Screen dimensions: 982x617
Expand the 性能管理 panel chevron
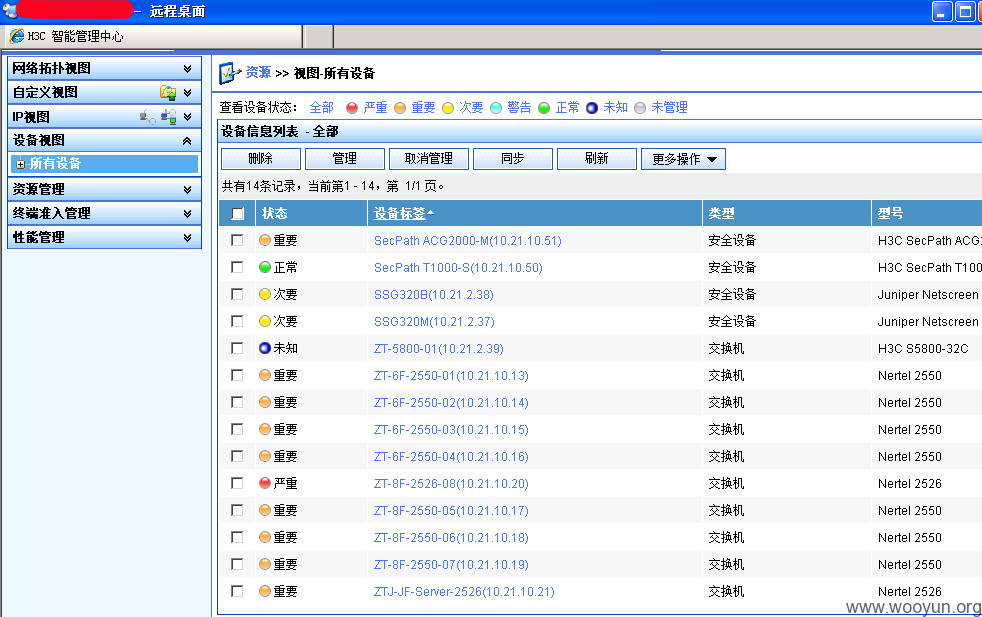[187, 237]
